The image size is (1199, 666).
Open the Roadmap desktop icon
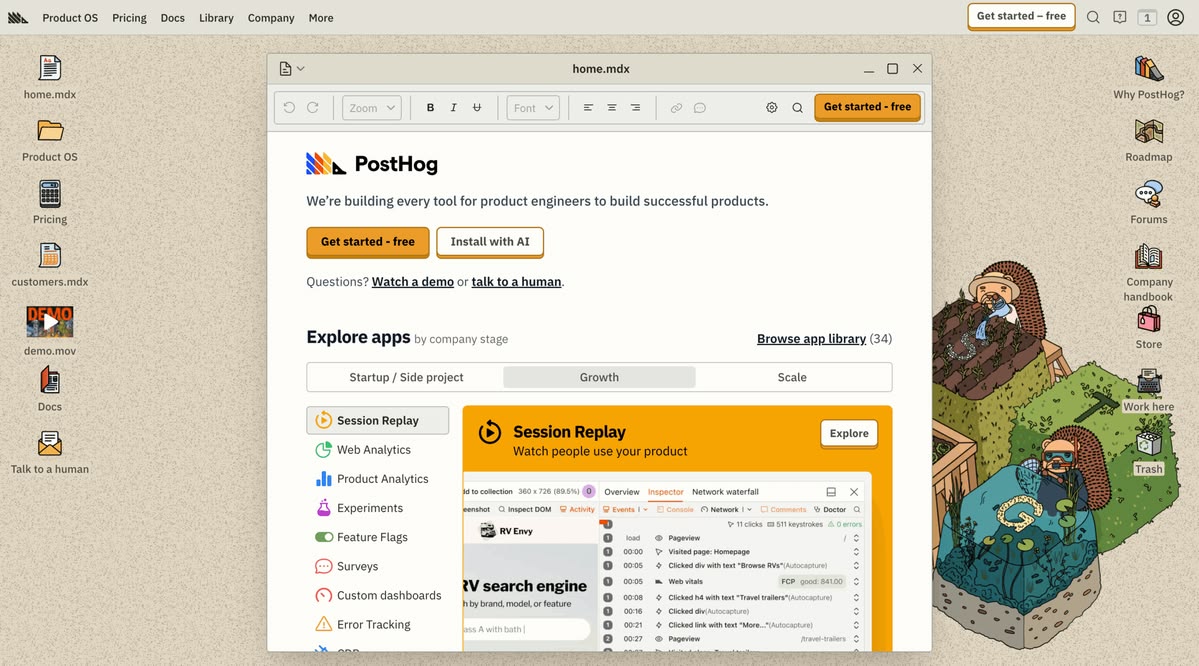[x=1149, y=132]
